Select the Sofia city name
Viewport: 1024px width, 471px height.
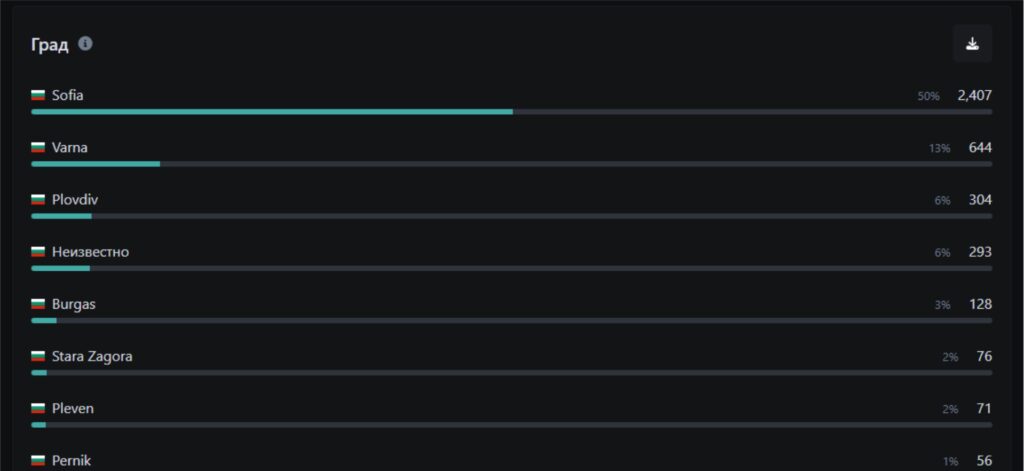[68, 96]
